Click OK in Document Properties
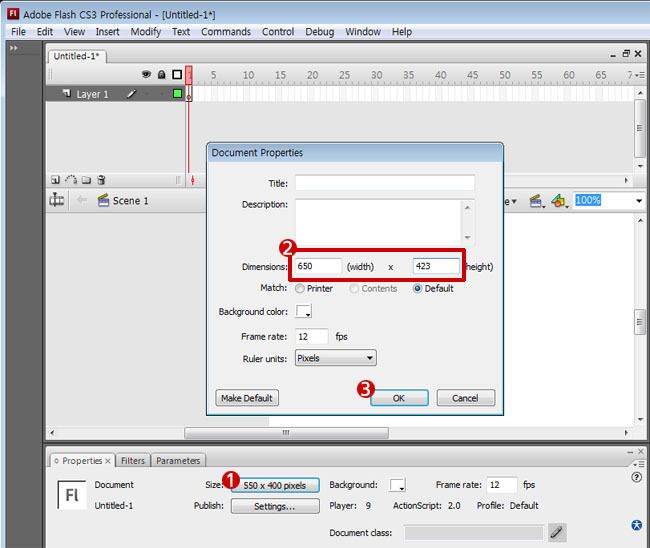 click(x=399, y=398)
